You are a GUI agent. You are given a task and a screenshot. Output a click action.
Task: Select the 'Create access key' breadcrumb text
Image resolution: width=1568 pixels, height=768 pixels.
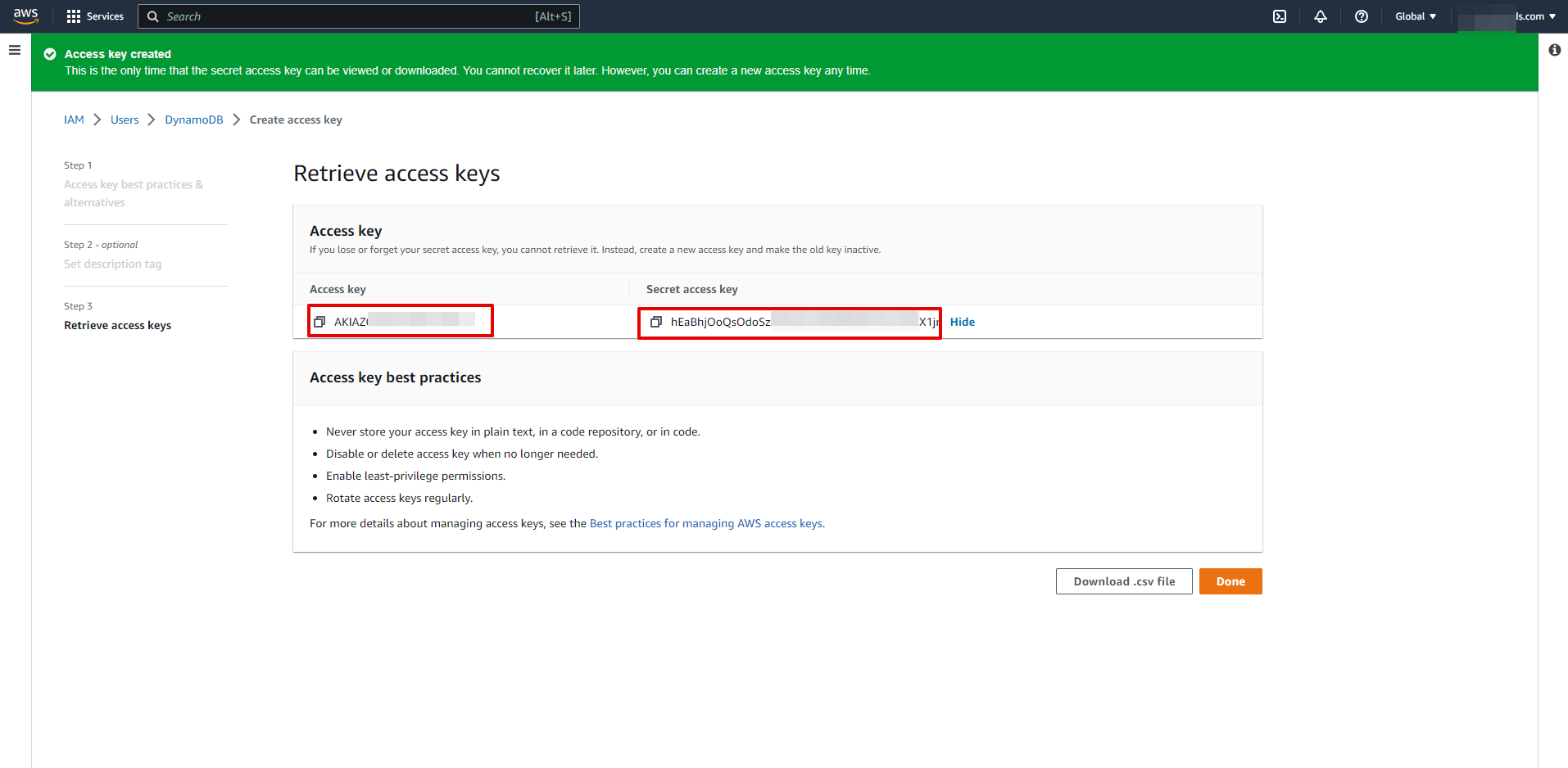pos(296,120)
